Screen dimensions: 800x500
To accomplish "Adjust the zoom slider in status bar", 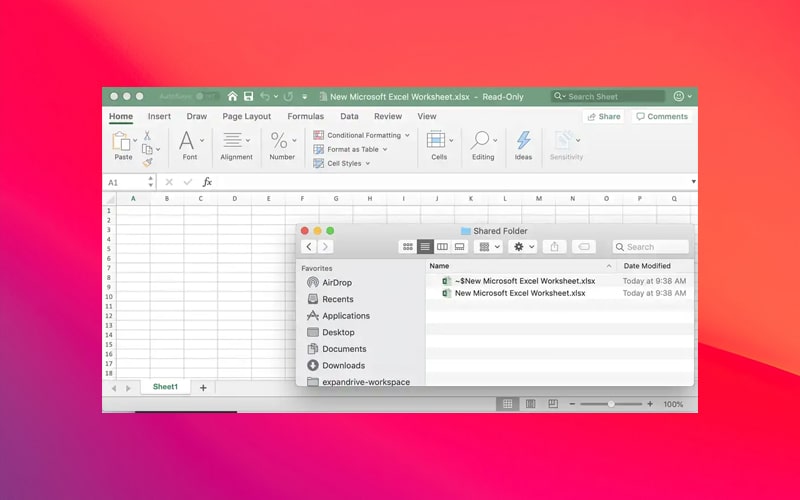I will tap(611, 404).
